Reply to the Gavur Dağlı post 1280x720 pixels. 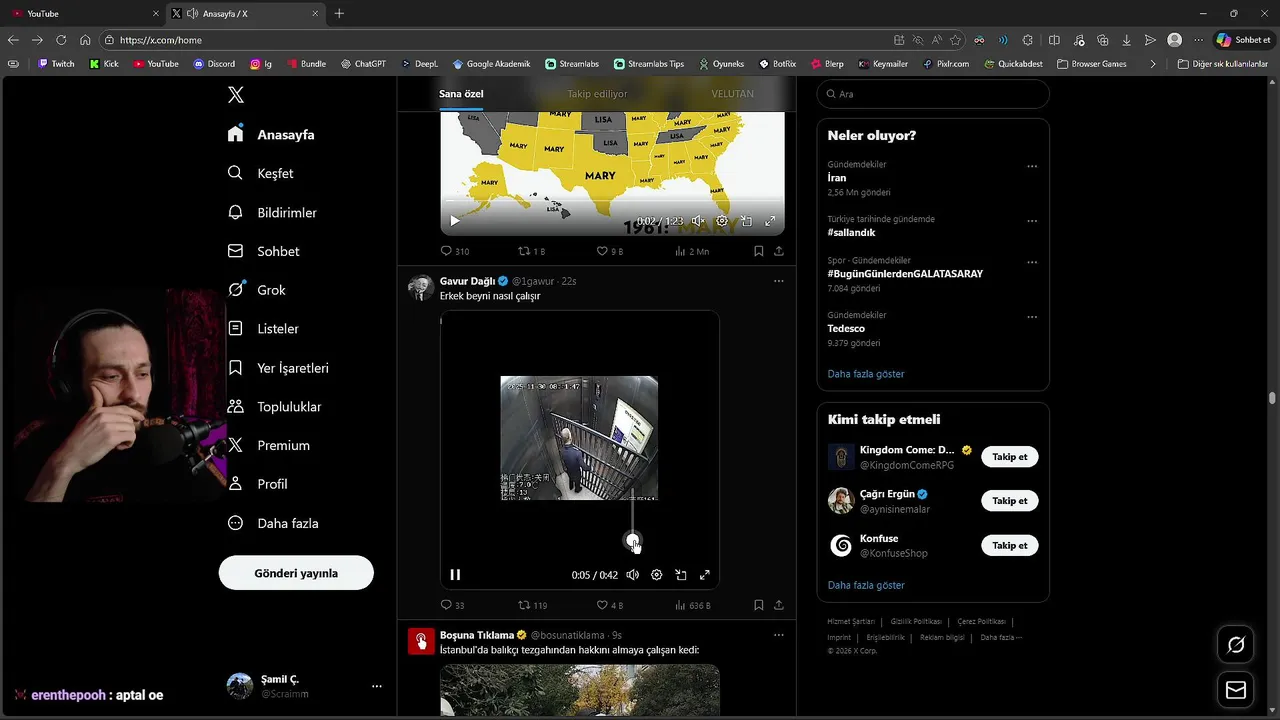click(453, 605)
